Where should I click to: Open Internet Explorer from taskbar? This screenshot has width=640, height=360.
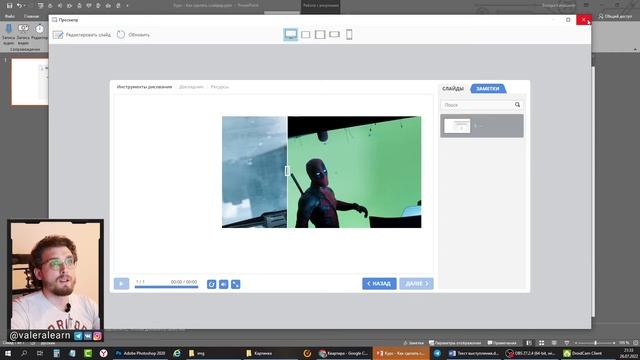177,353
